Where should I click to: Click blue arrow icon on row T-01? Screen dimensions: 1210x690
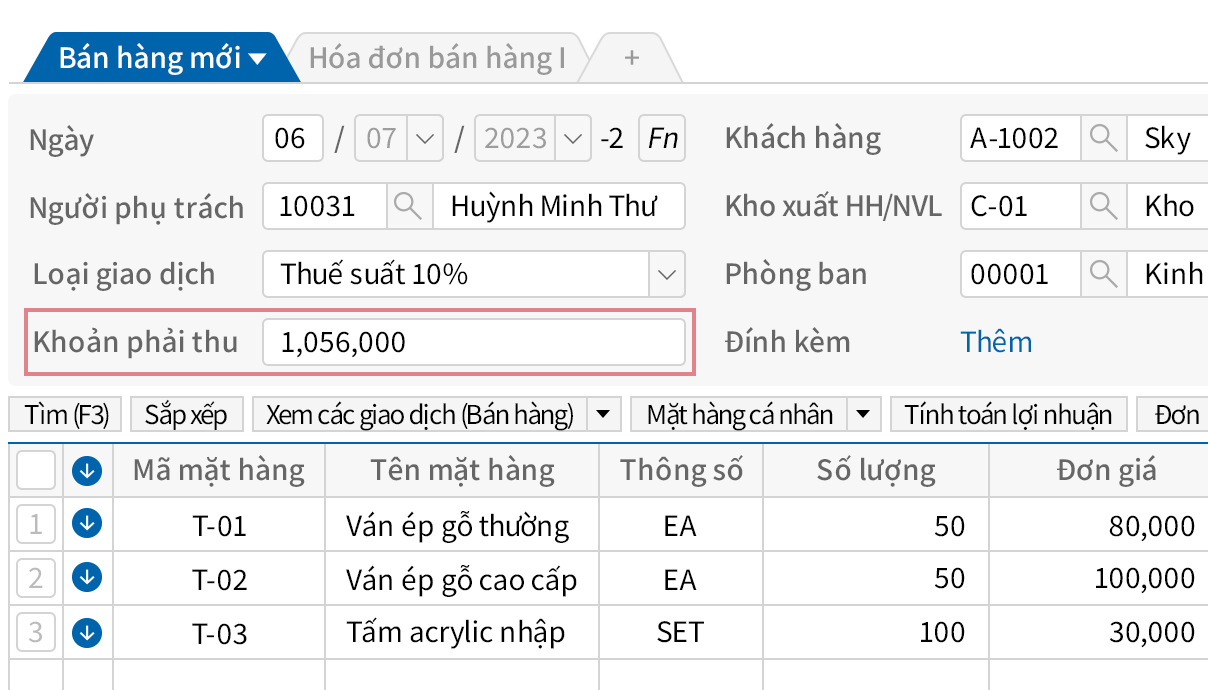(x=86, y=525)
